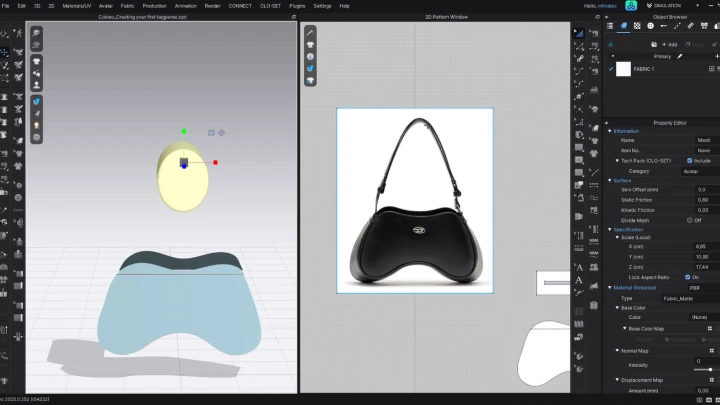Toggle the blue active icon in 2D window toolbar
The image size is (720, 405).
[310, 68]
